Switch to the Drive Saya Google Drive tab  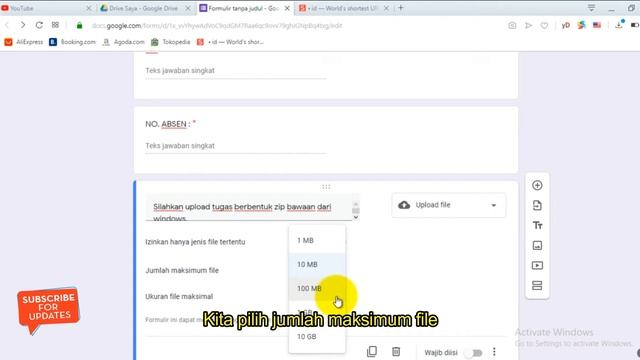point(145,8)
